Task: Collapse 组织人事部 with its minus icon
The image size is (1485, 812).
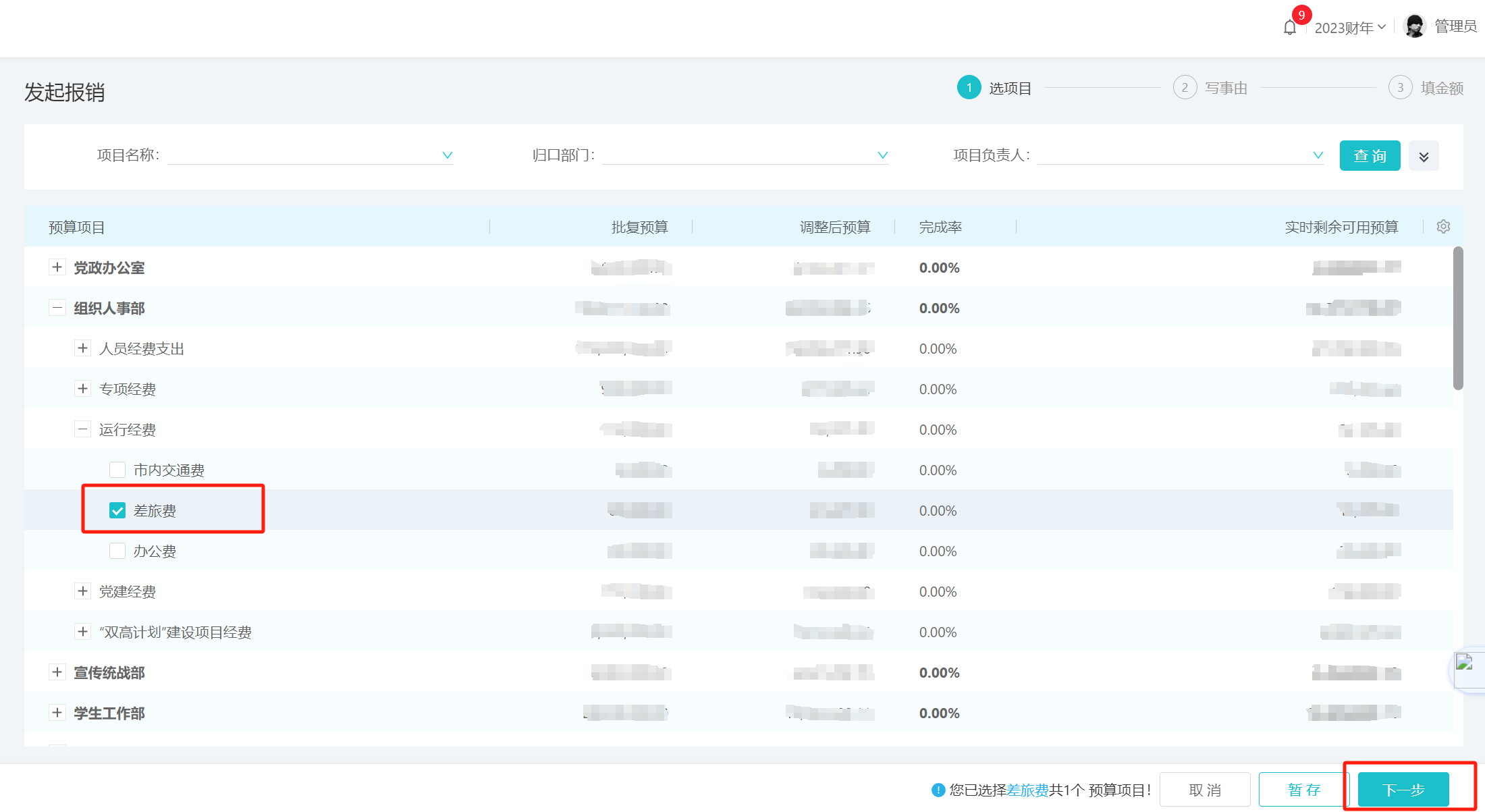Action: pos(57,308)
